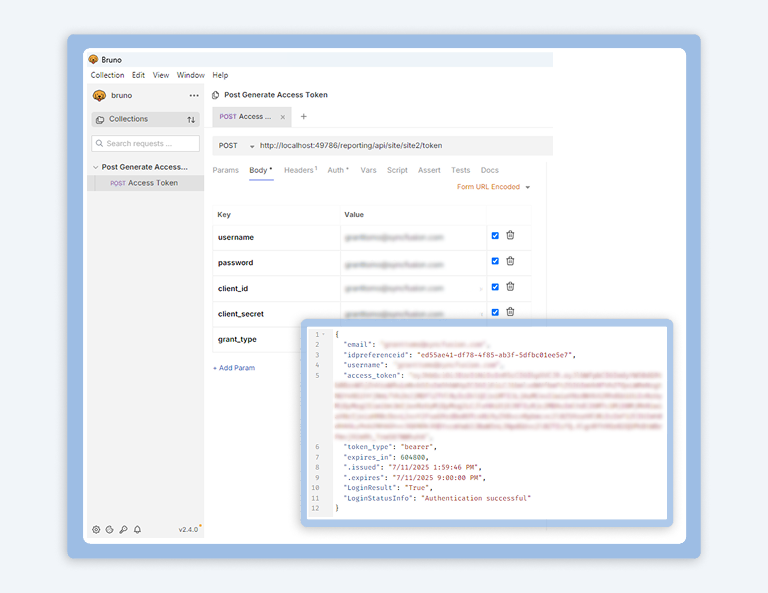Click the idpreferenceid value in response
Viewport: 768px width, 593px height.
(495, 355)
